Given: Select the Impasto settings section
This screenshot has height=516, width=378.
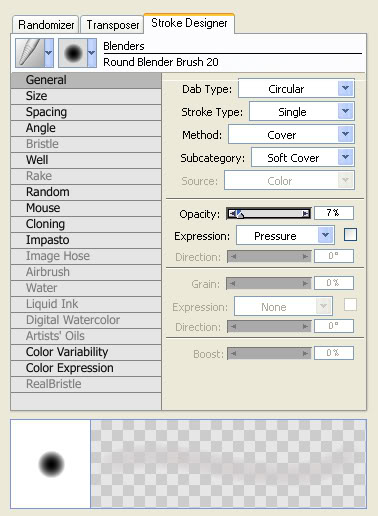Looking at the screenshot, I should pyautogui.click(x=86, y=240).
